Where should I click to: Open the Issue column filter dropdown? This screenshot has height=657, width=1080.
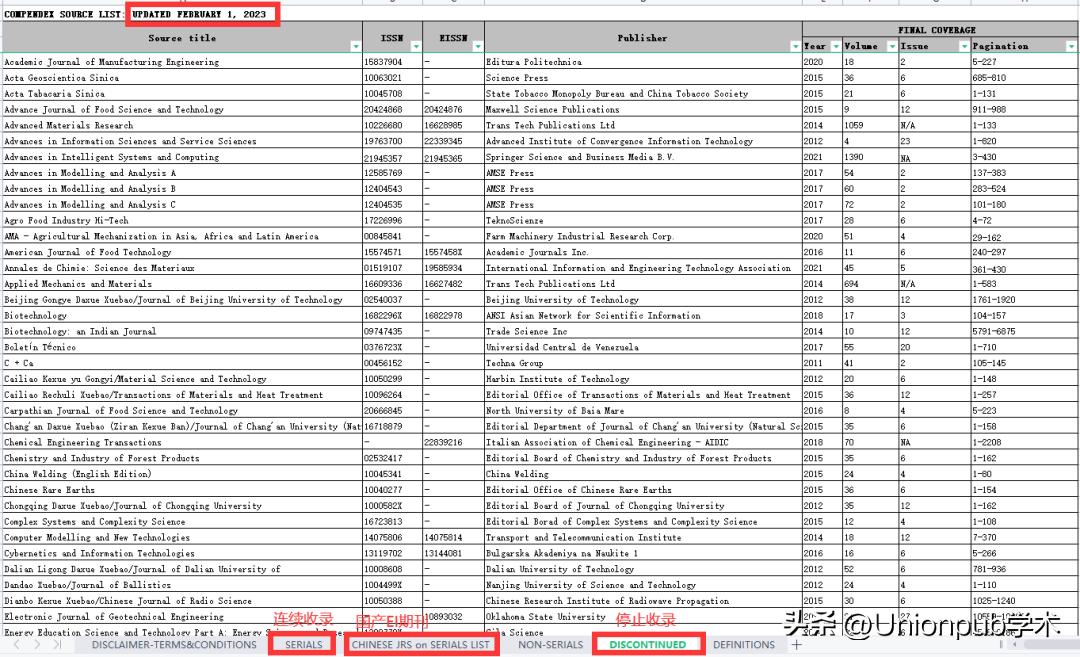tap(964, 46)
